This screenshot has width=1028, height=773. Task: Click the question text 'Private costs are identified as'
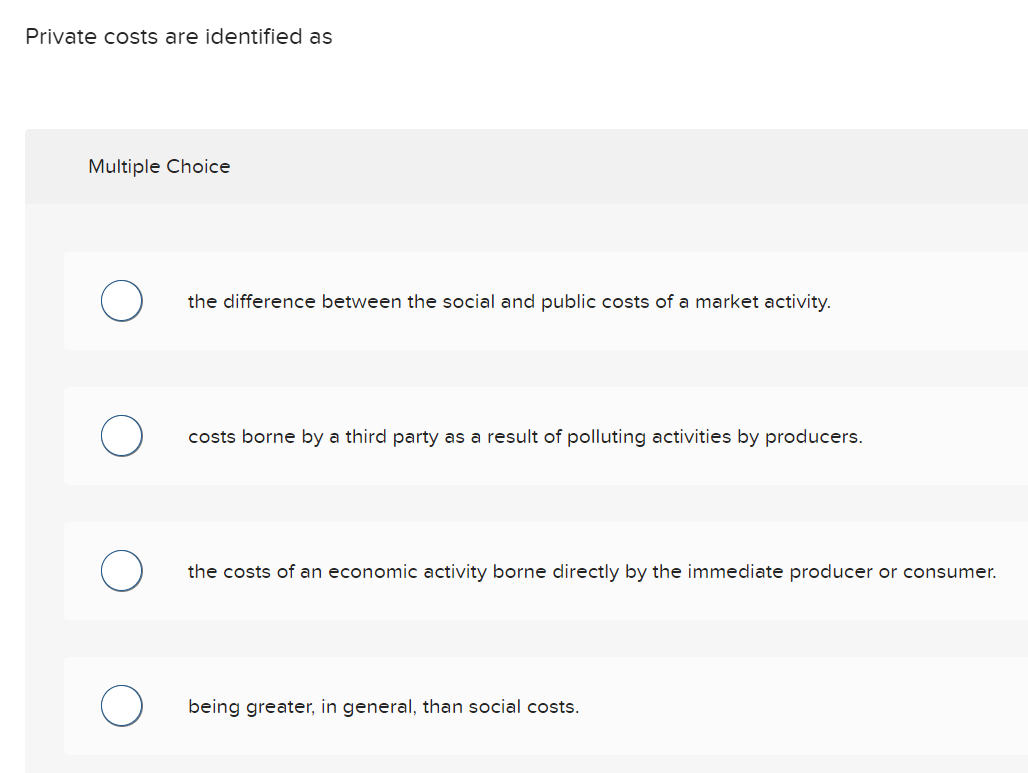179,36
